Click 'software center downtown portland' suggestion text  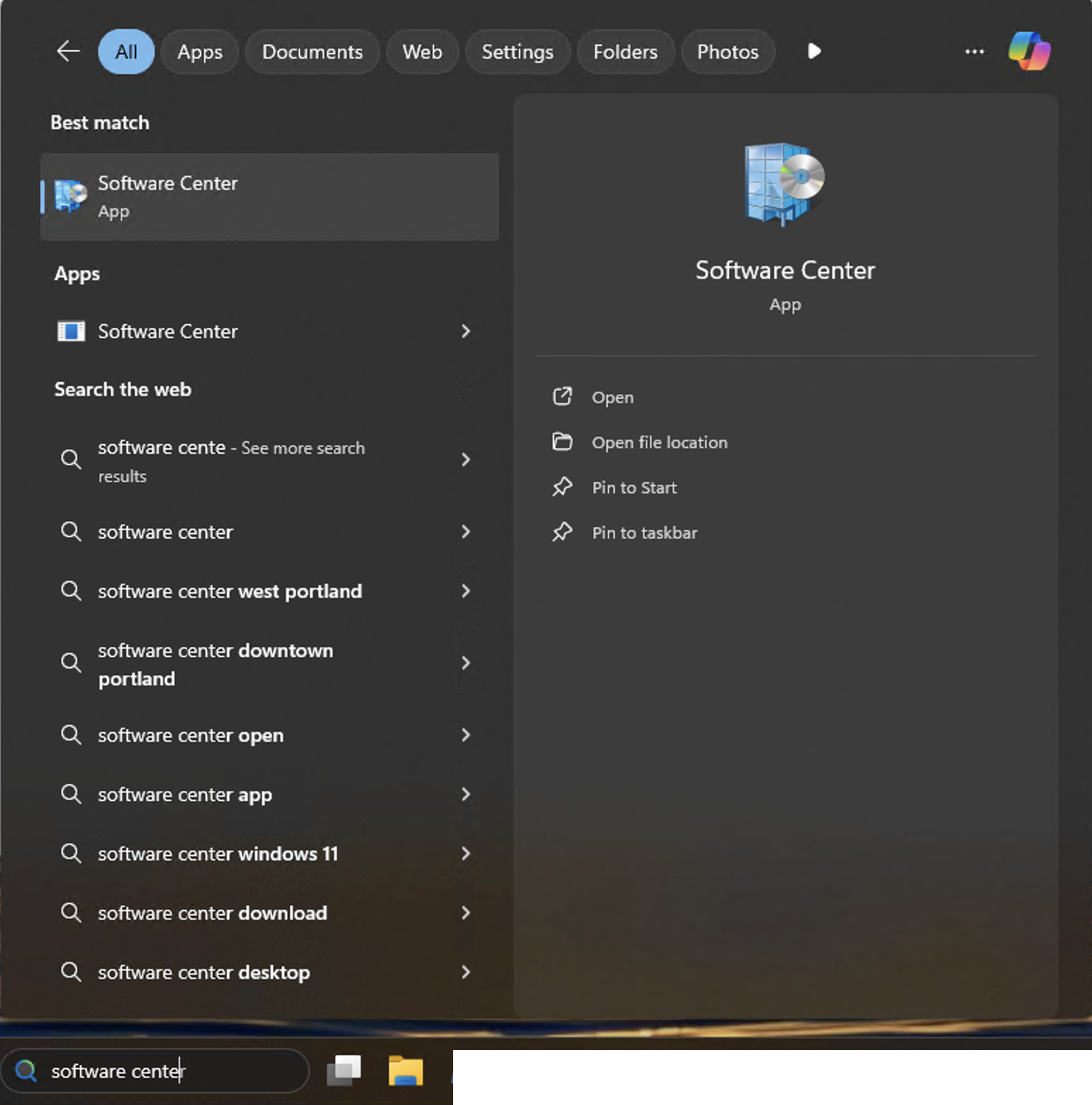coord(215,664)
